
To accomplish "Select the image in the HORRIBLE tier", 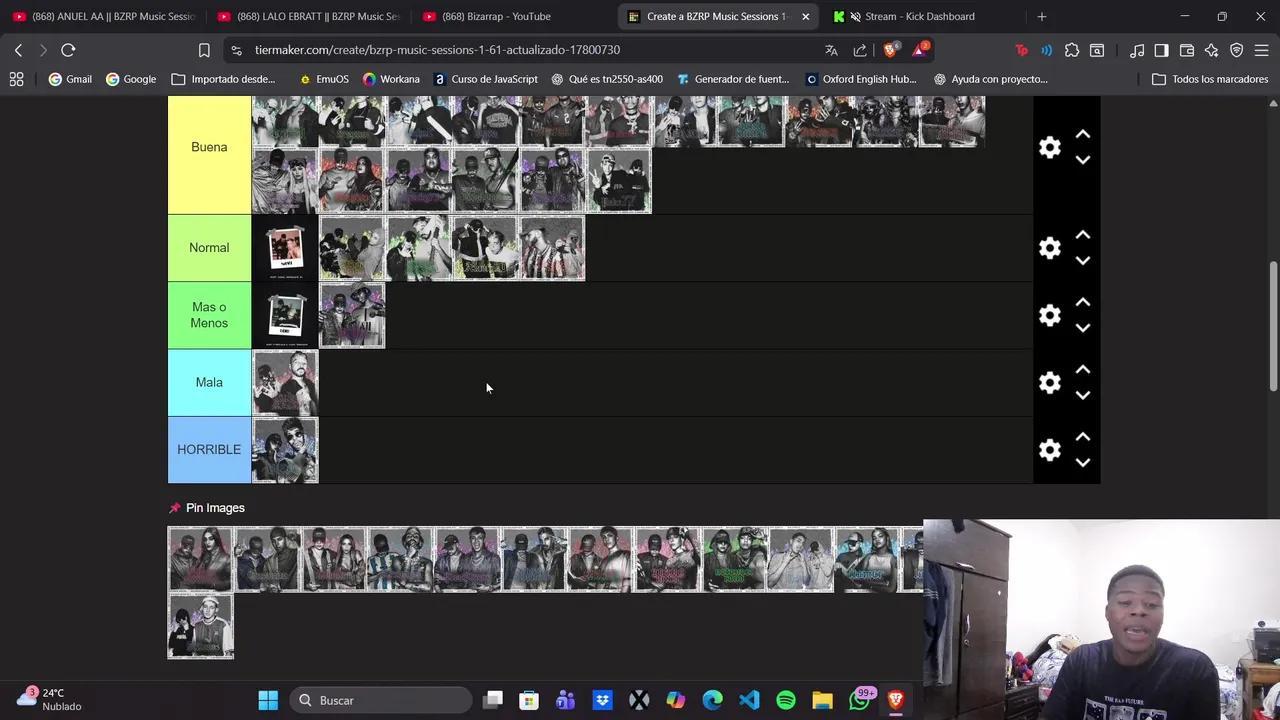I will click(285, 450).
